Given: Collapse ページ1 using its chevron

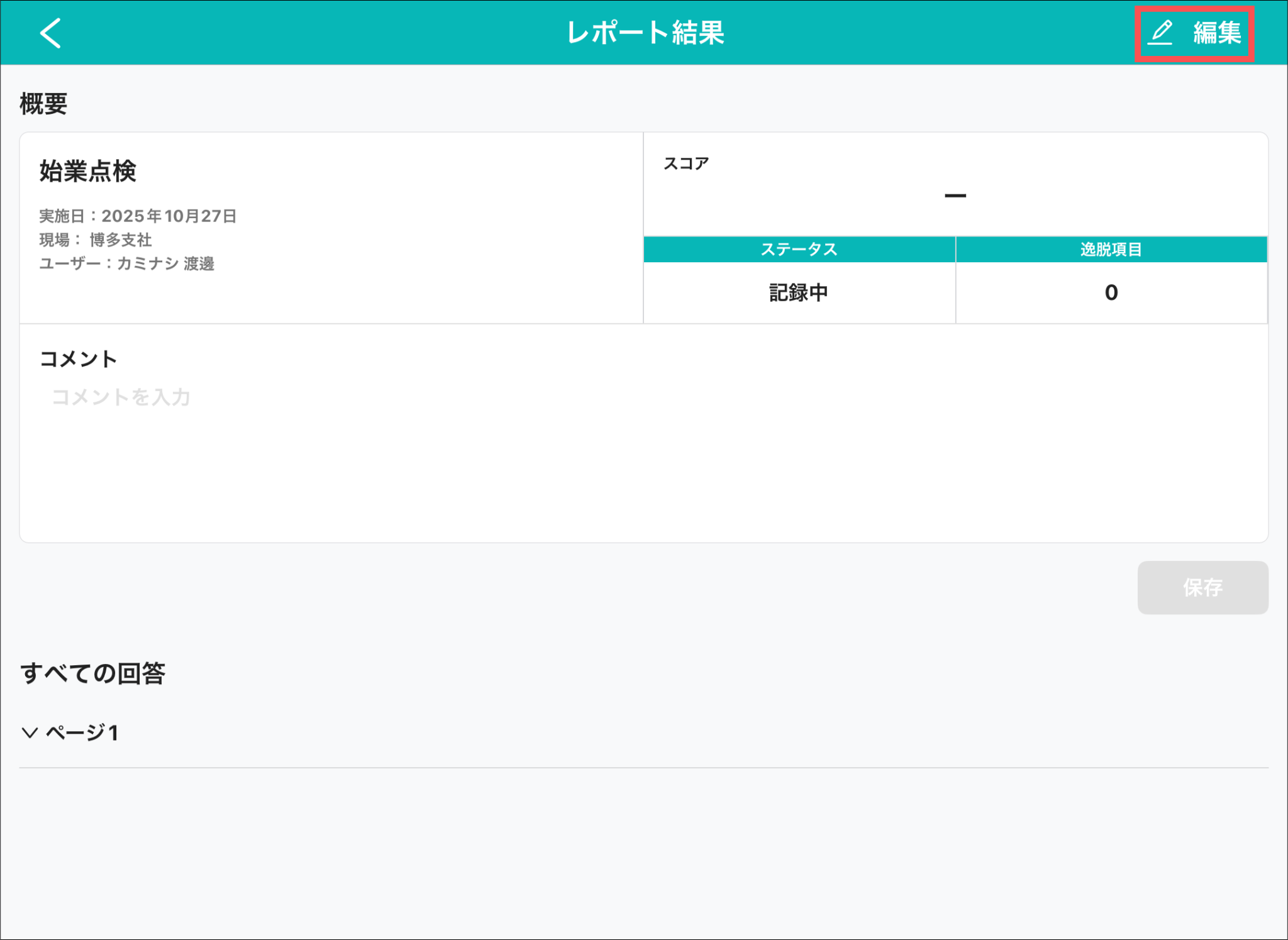Looking at the screenshot, I should 30,733.
